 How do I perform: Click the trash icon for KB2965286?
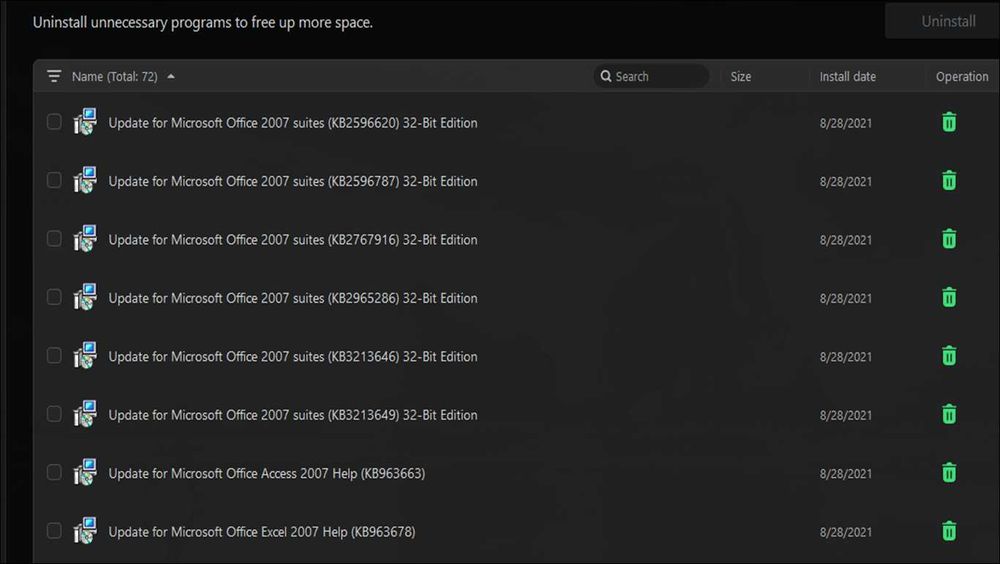coord(949,297)
